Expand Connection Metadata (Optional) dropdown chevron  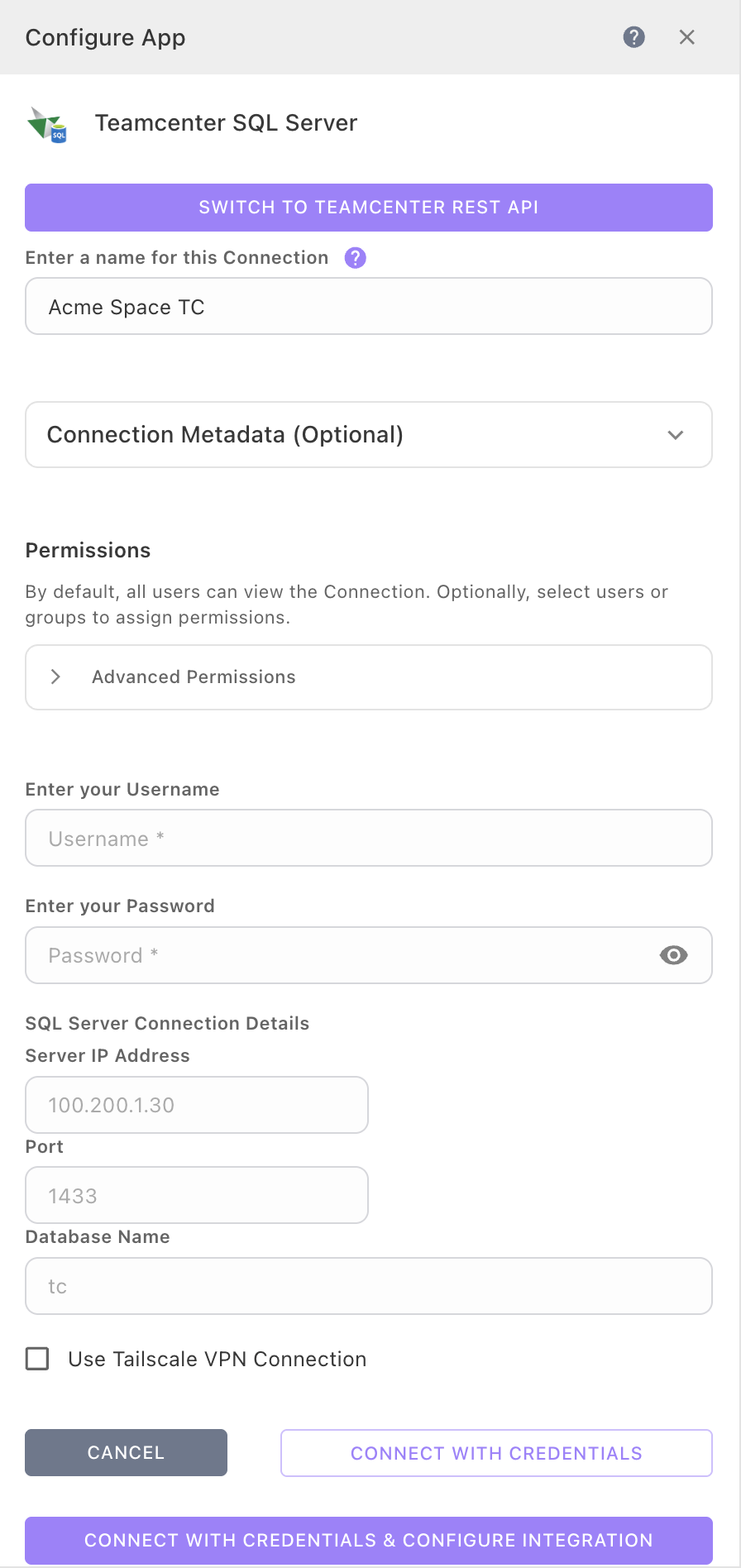click(675, 435)
